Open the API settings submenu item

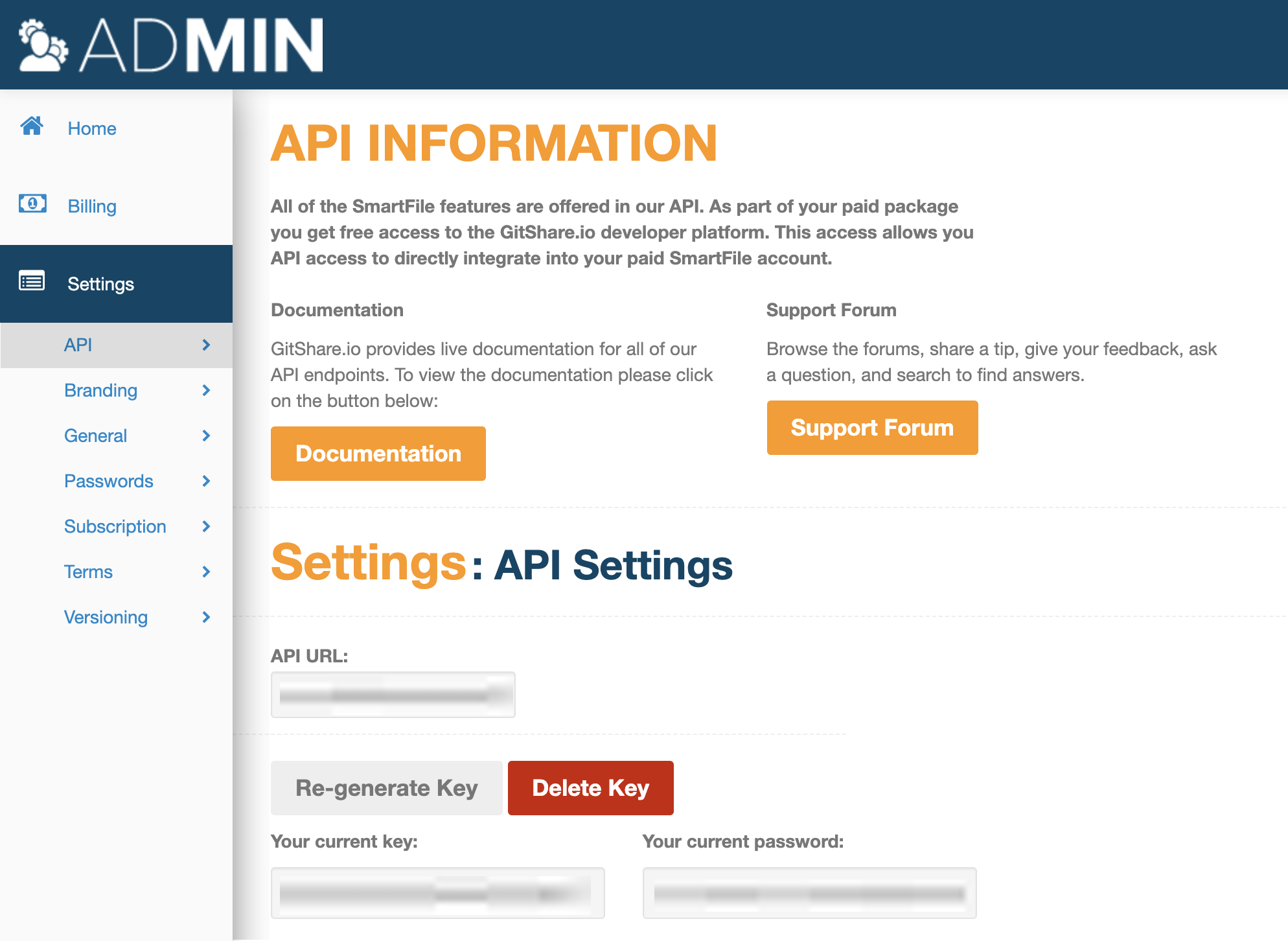(117, 345)
